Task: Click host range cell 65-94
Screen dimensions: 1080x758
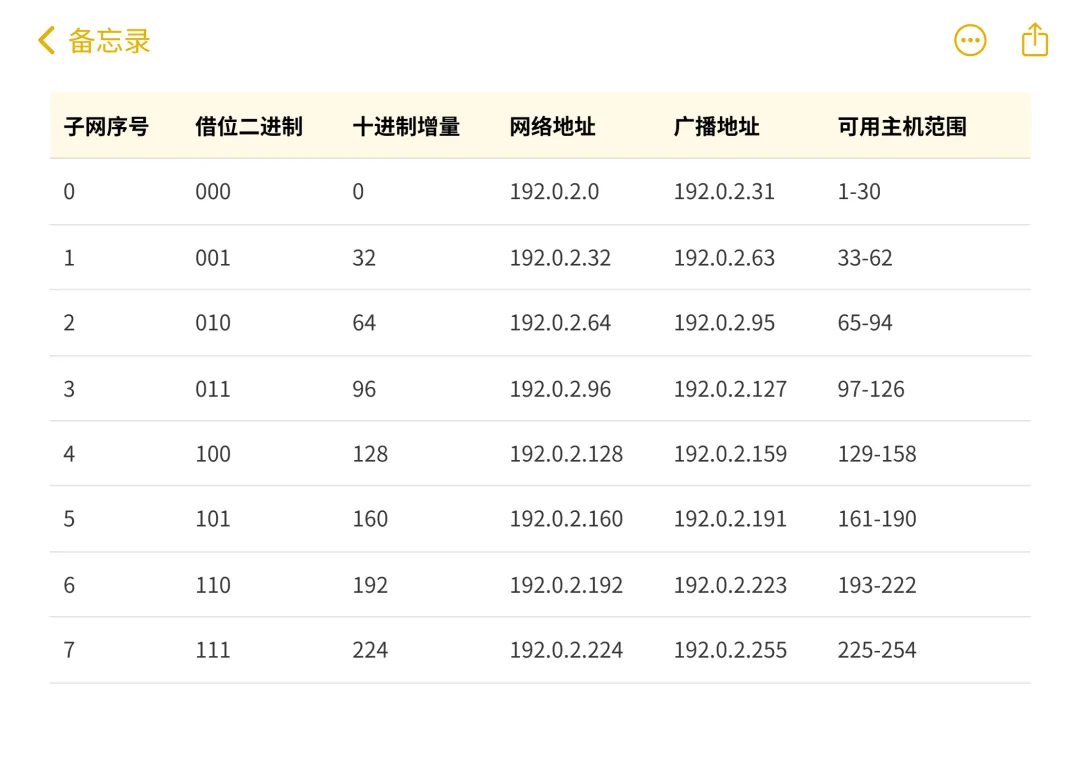Action: tap(865, 323)
